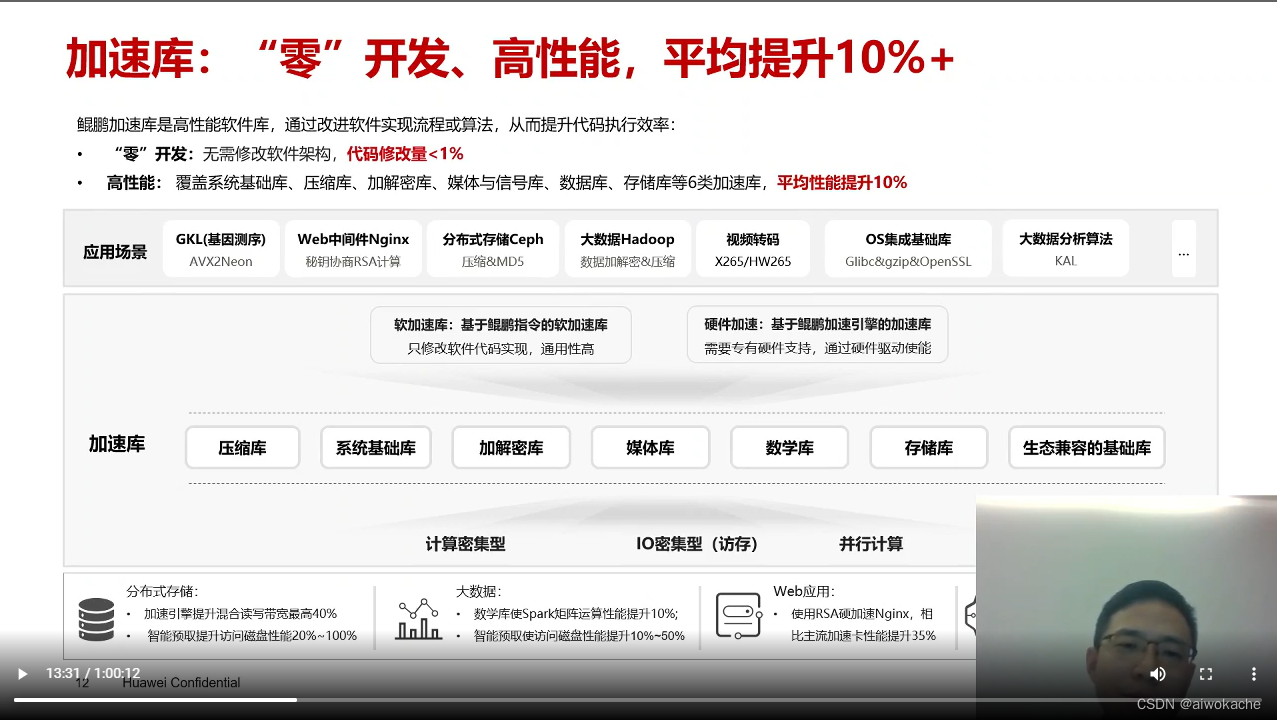Viewport: 1277px width, 720px height.
Task: Mute the video volume
Action: [x=1158, y=674]
